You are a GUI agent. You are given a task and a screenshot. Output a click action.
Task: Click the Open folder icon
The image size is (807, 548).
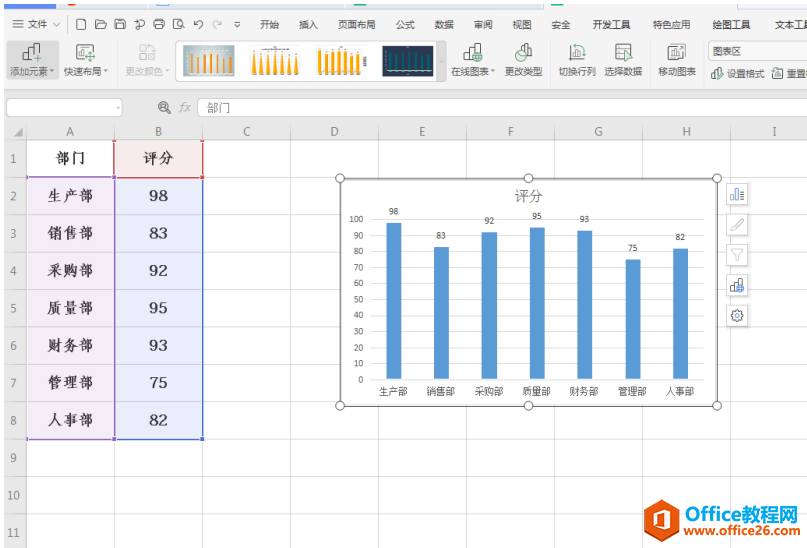(x=100, y=24)
